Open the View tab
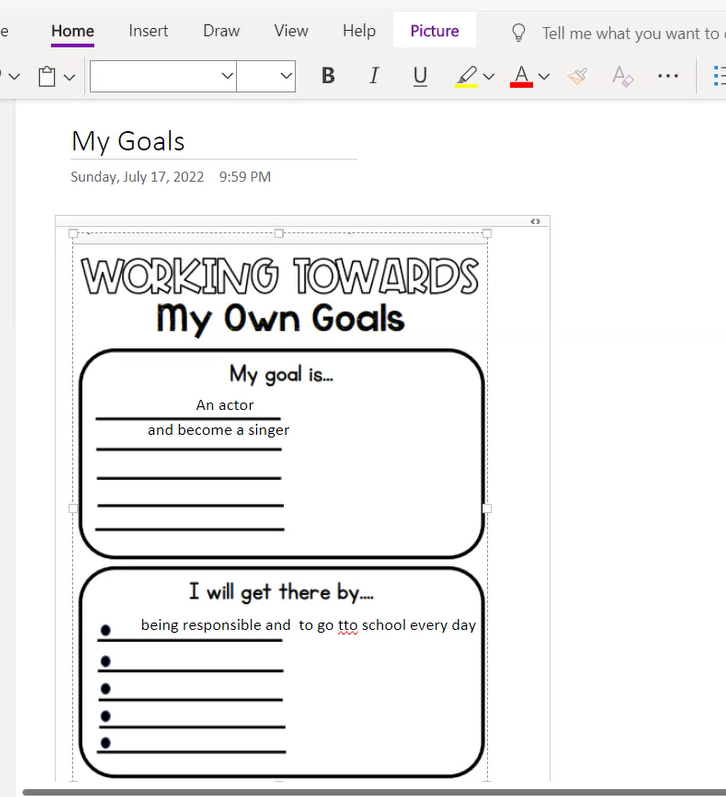This screenshot has height=797, width=726. coord(291,31)
